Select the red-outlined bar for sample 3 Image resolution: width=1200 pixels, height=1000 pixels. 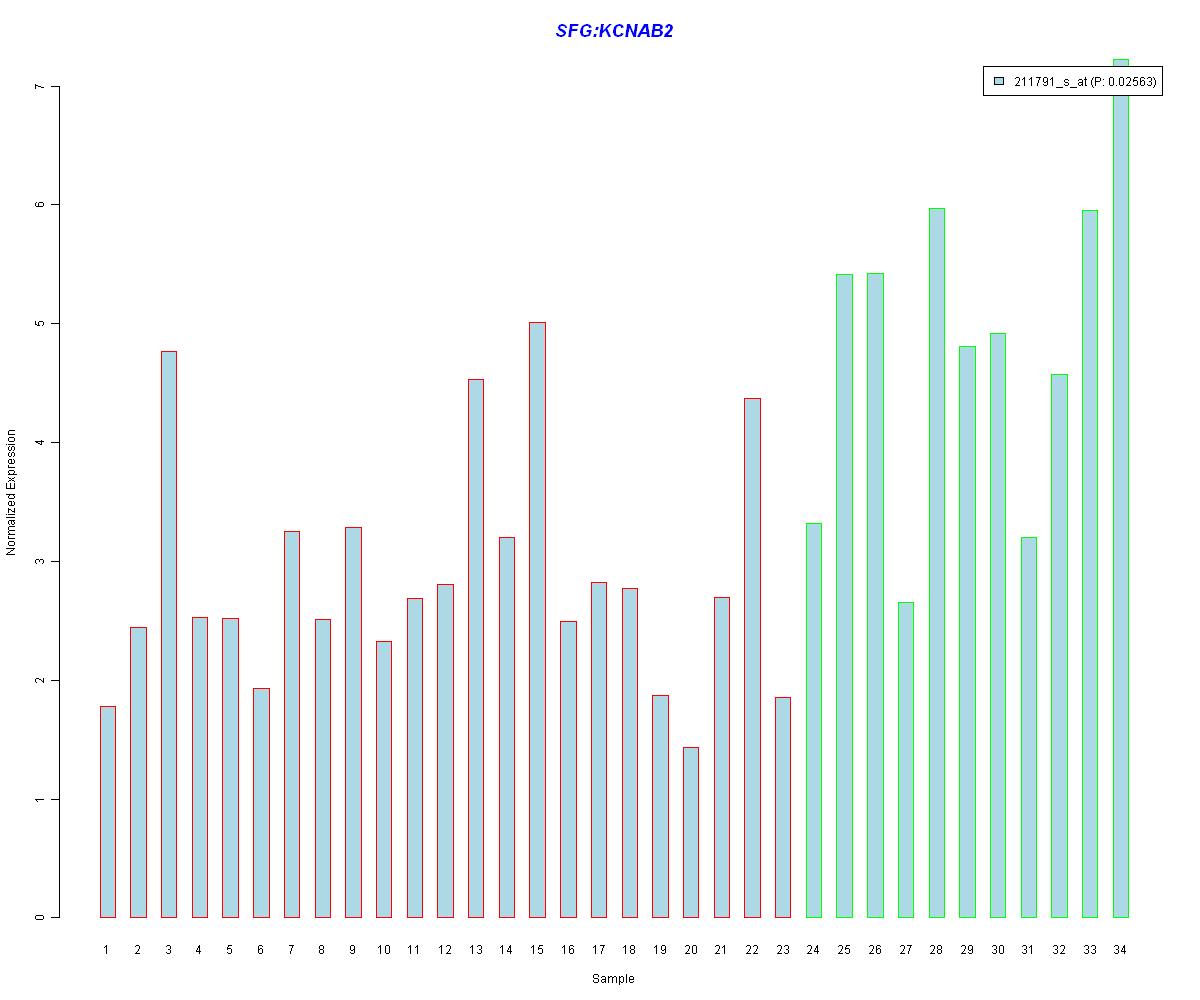[168, 634]
